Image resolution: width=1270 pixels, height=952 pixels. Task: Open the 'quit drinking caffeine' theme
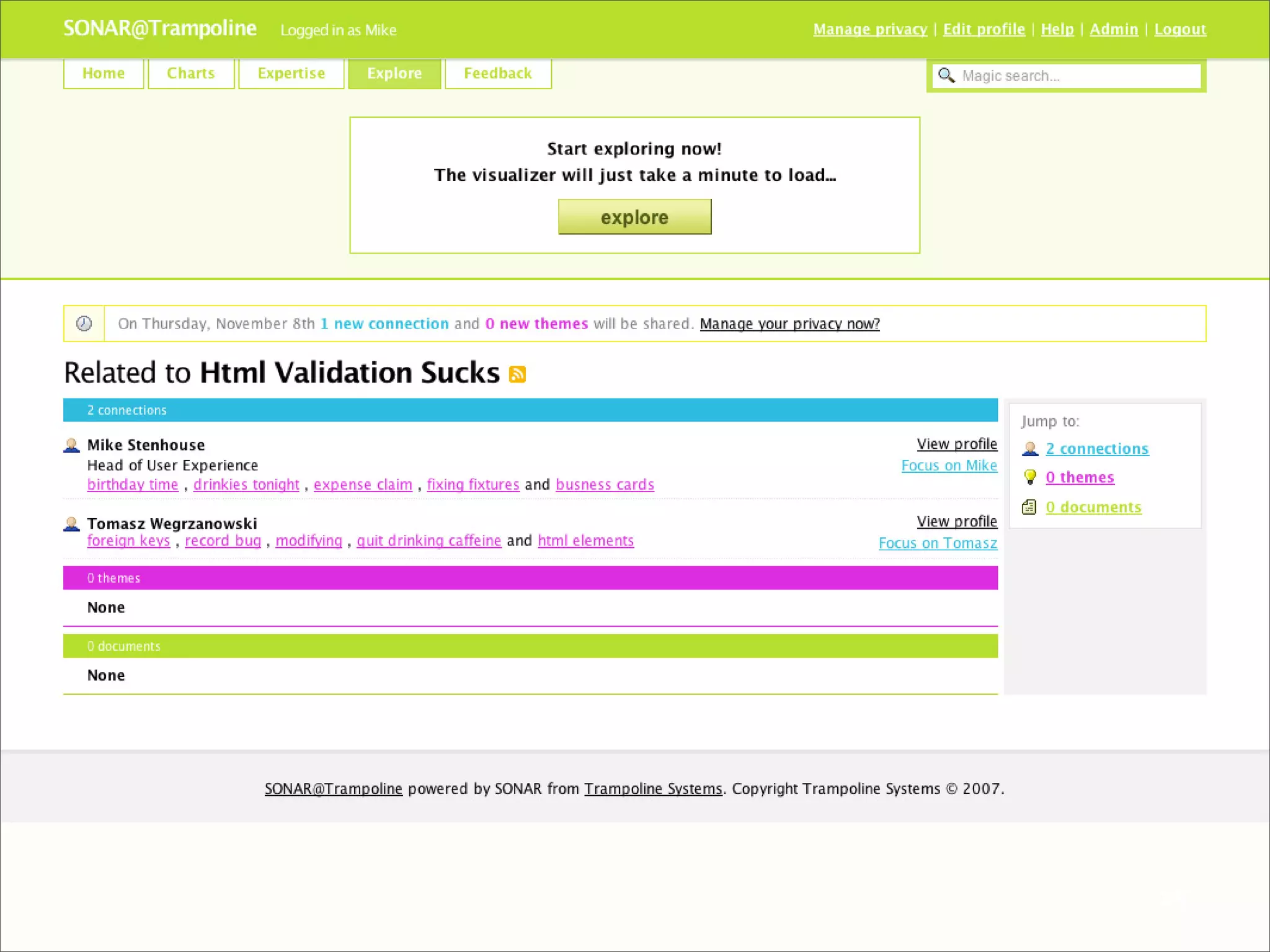429,540
